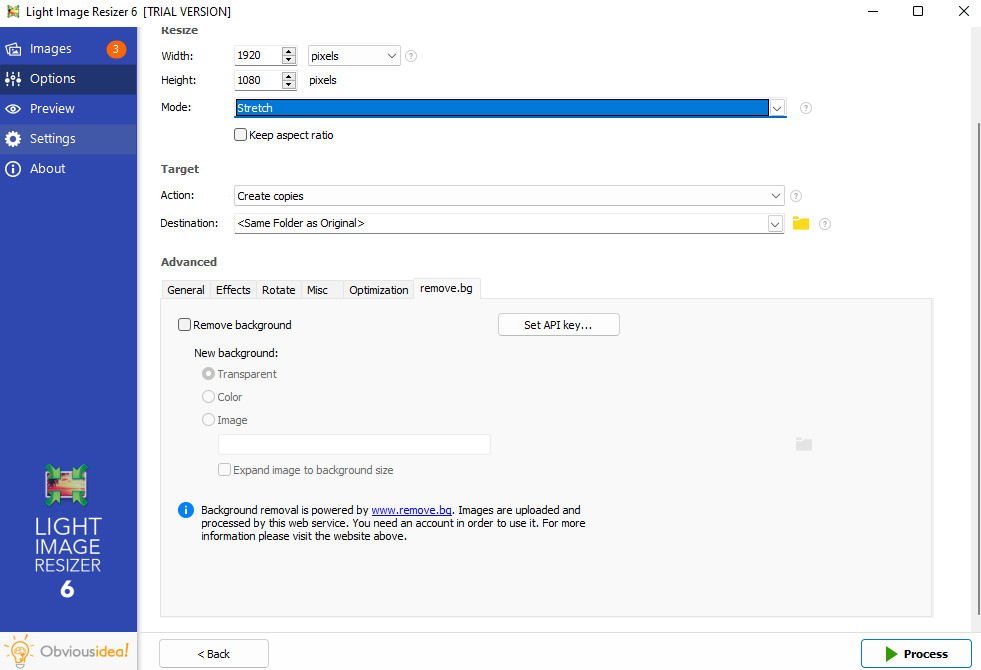Open the width units pixels dropdown
The image size is (981, 670).
[x=354, y=56]
